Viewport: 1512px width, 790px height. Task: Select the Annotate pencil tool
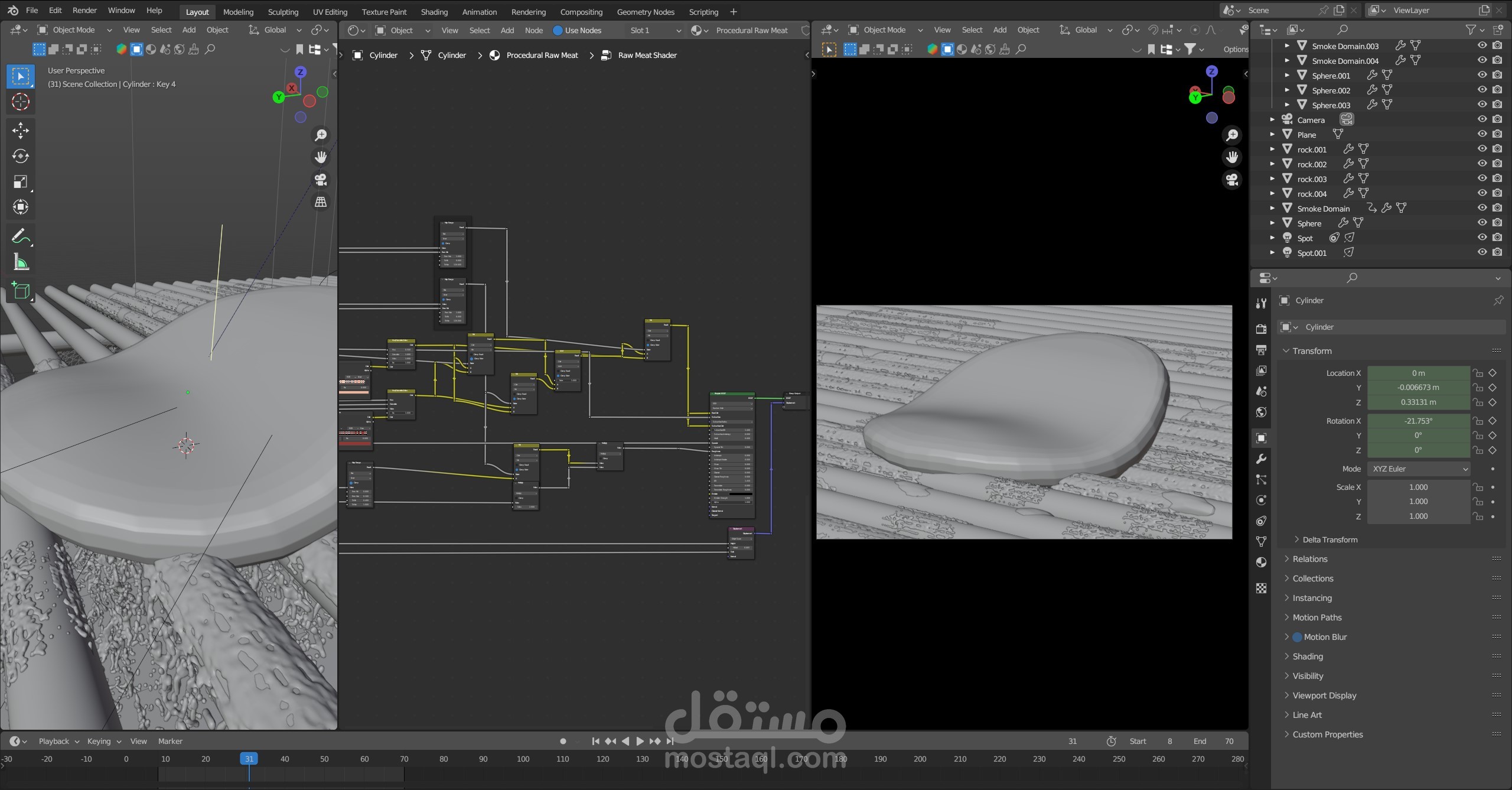click(21, 237)
